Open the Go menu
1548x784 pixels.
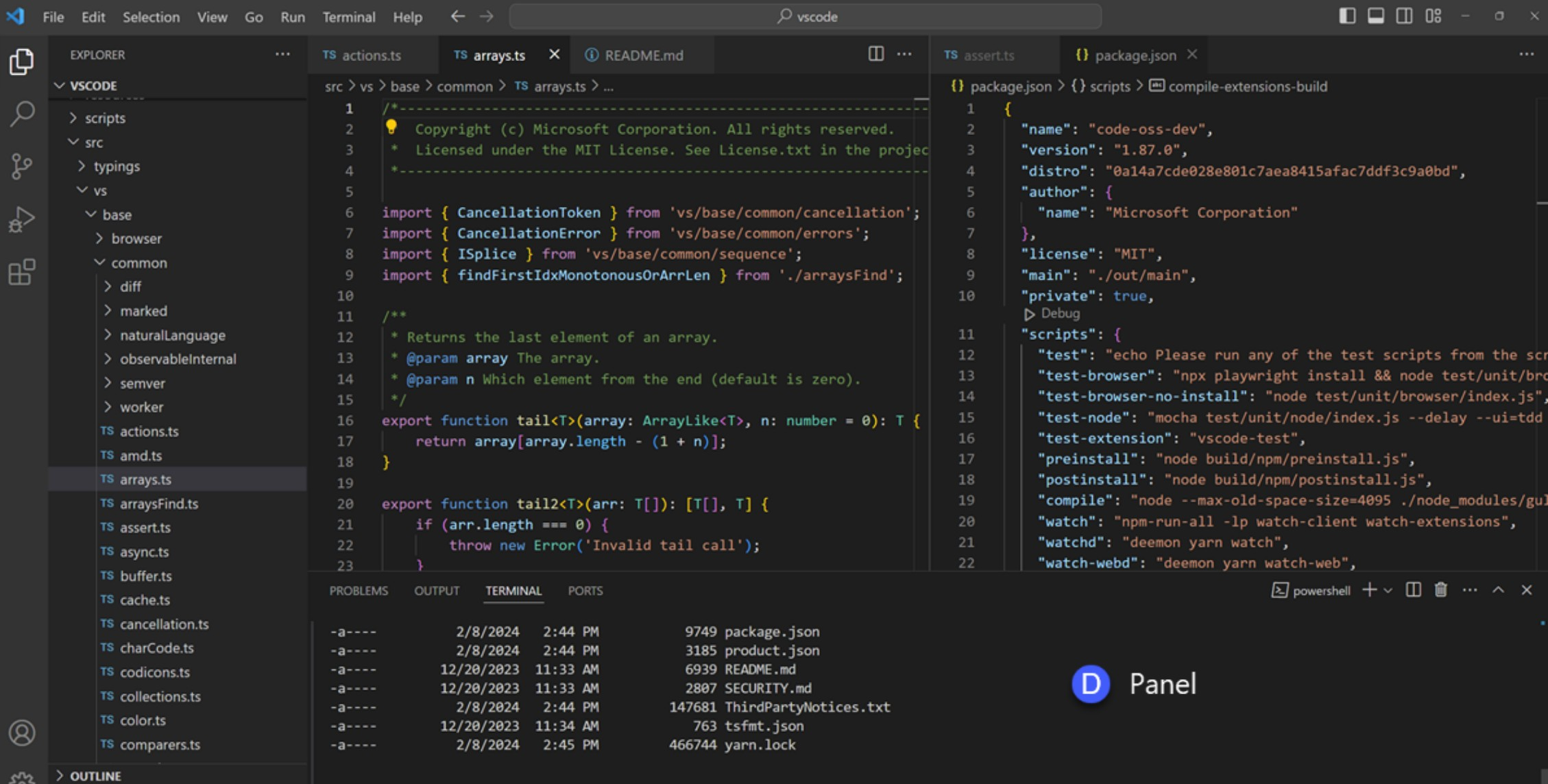click(x=254, y=17)
